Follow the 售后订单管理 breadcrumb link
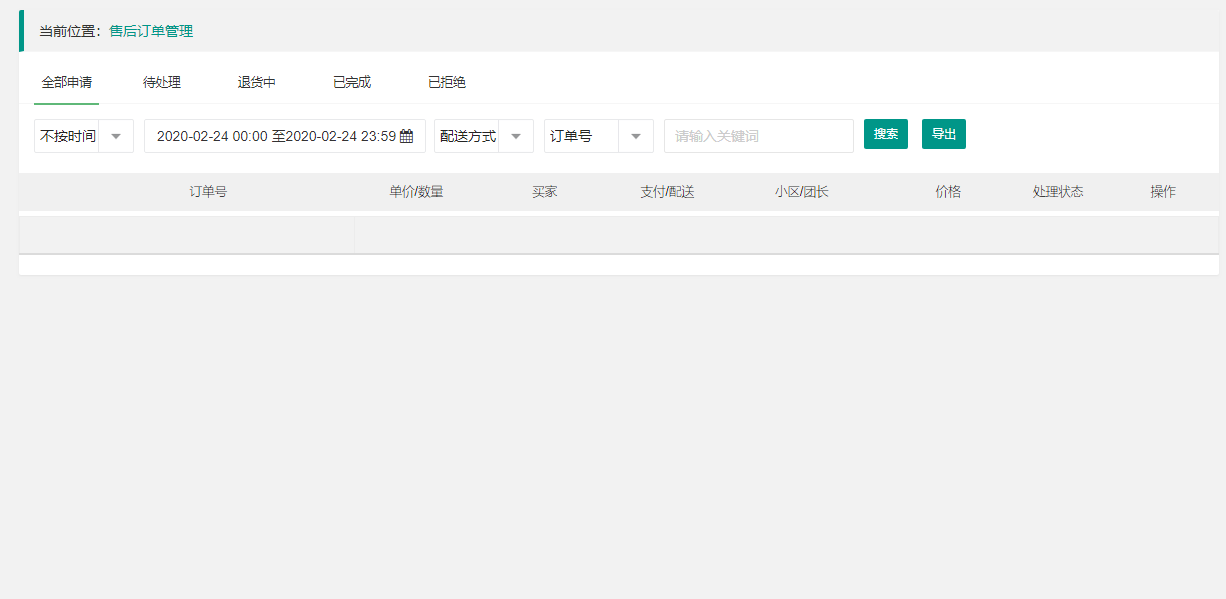 [x=151, y=31]
